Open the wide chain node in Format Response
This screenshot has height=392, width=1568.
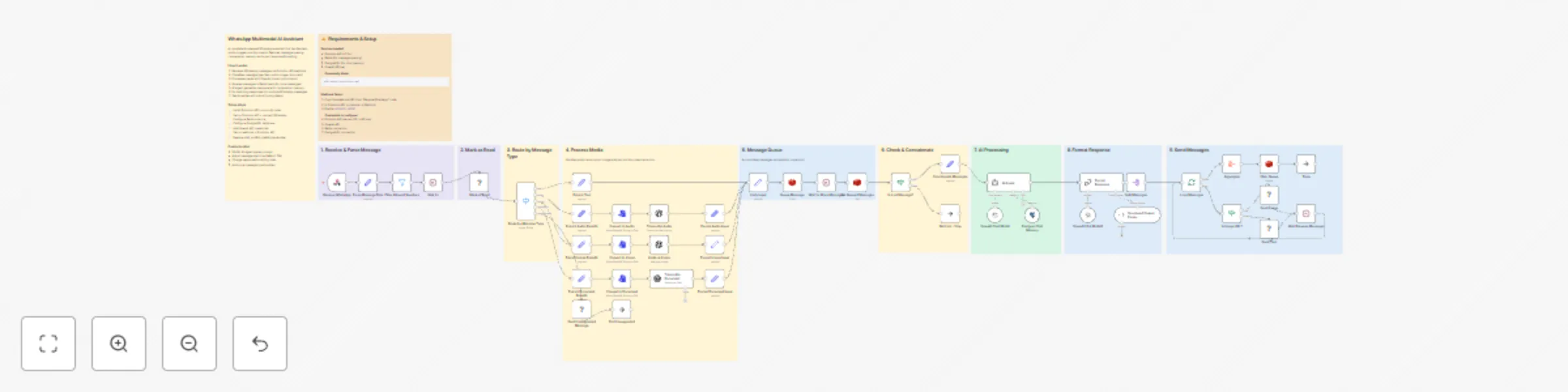[x=1102, y=182]
